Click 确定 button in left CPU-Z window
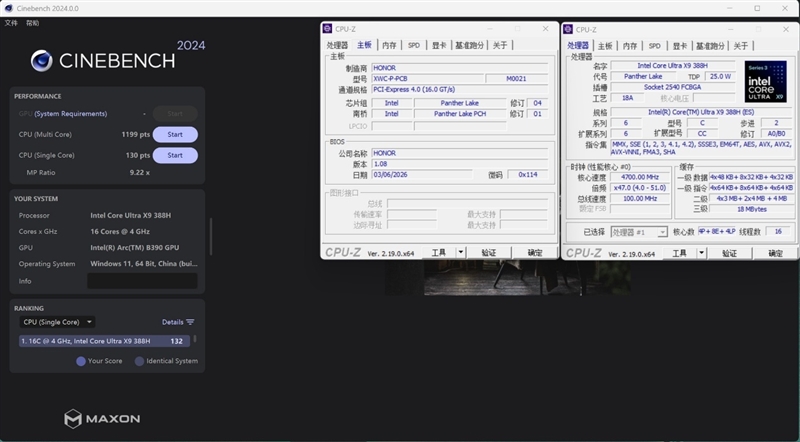800x442 pixels. tap(535, 253)
